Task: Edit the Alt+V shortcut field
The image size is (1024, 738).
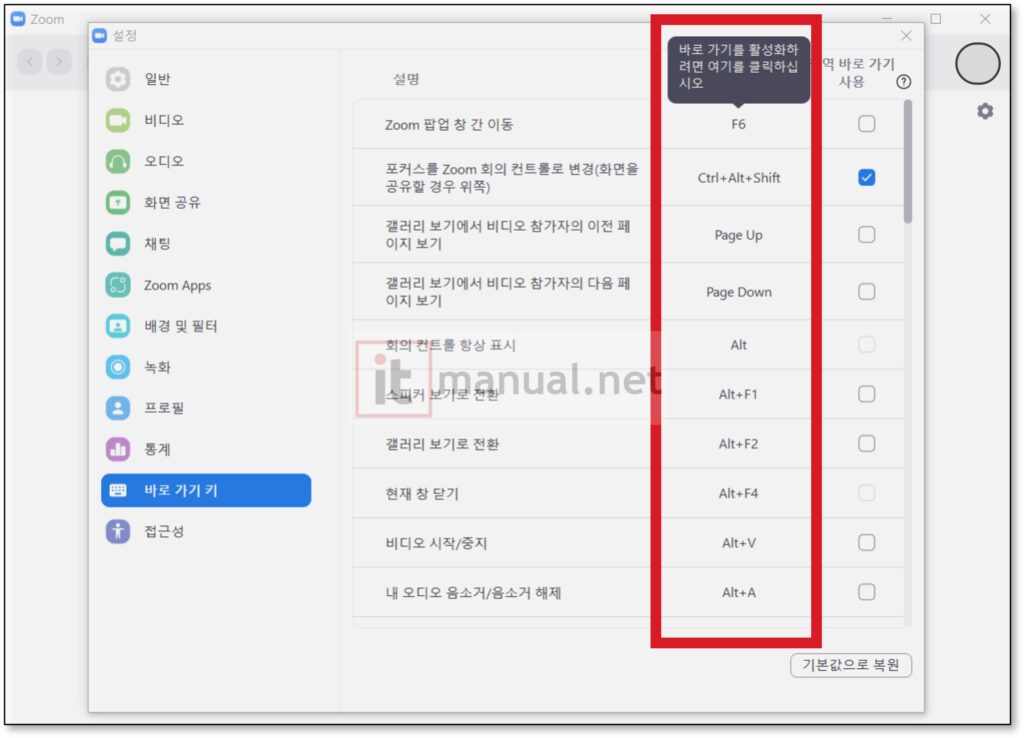Action: point(739,543)
